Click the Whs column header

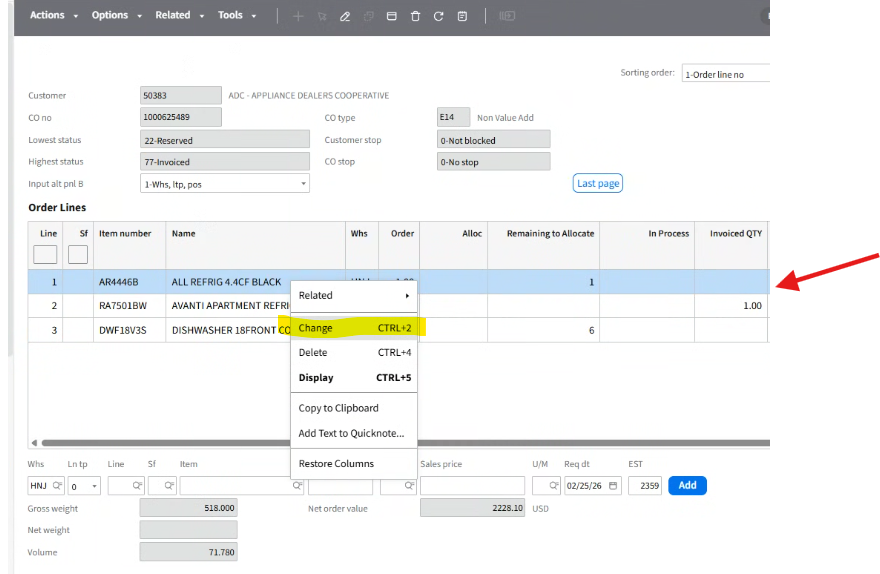coord(359,233)
